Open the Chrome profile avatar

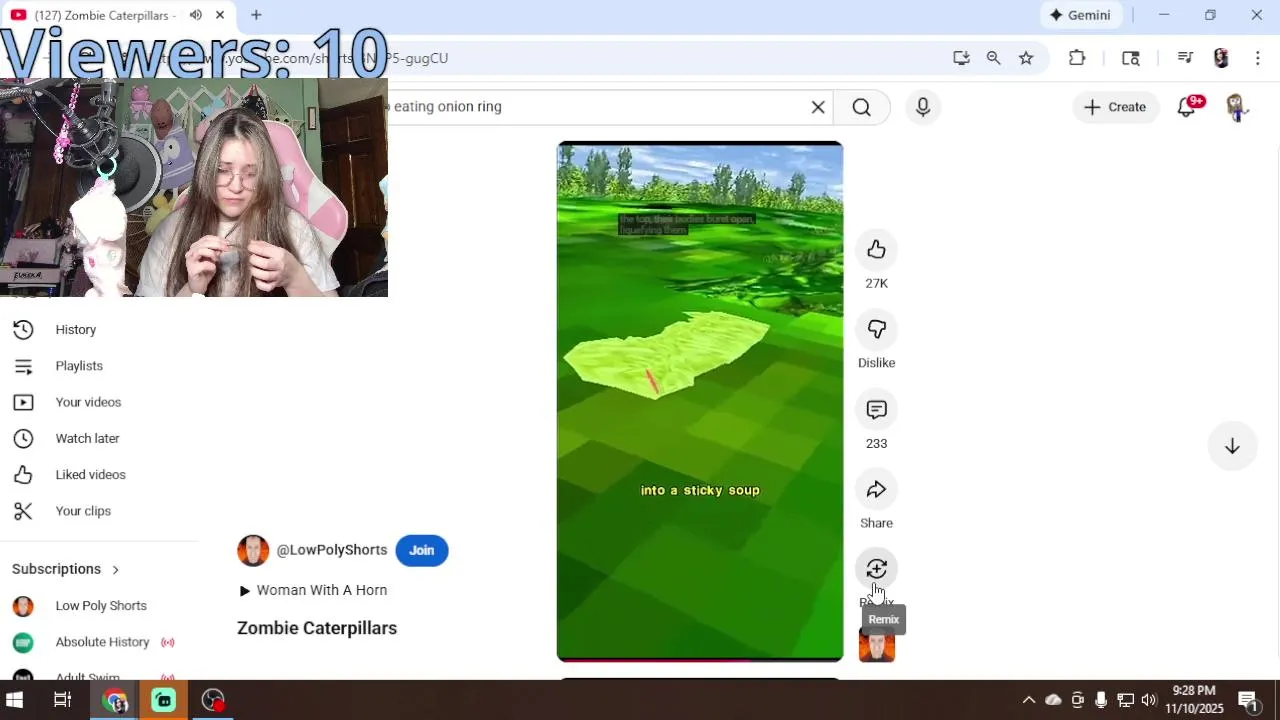[x=1221, y=58]
